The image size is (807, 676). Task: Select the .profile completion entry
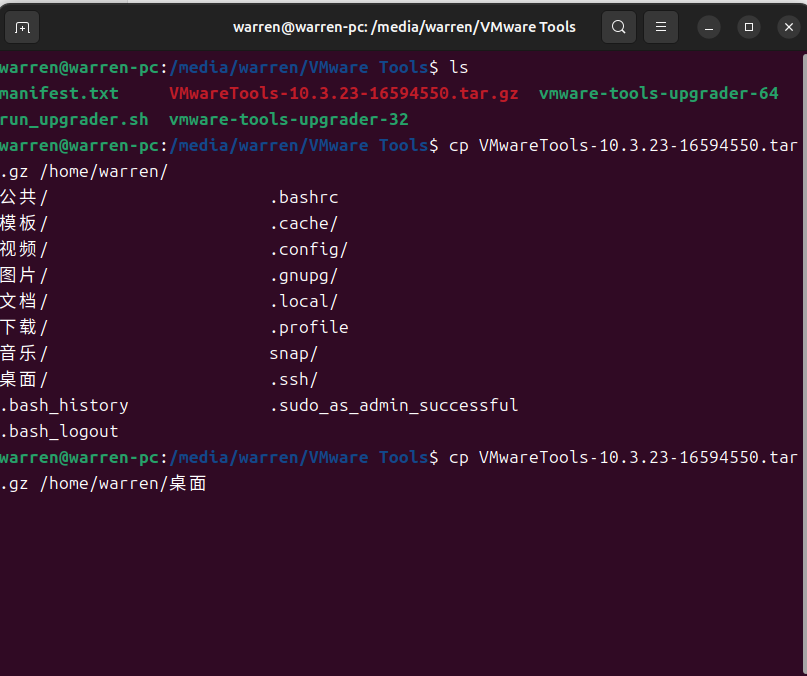[309, 327]
